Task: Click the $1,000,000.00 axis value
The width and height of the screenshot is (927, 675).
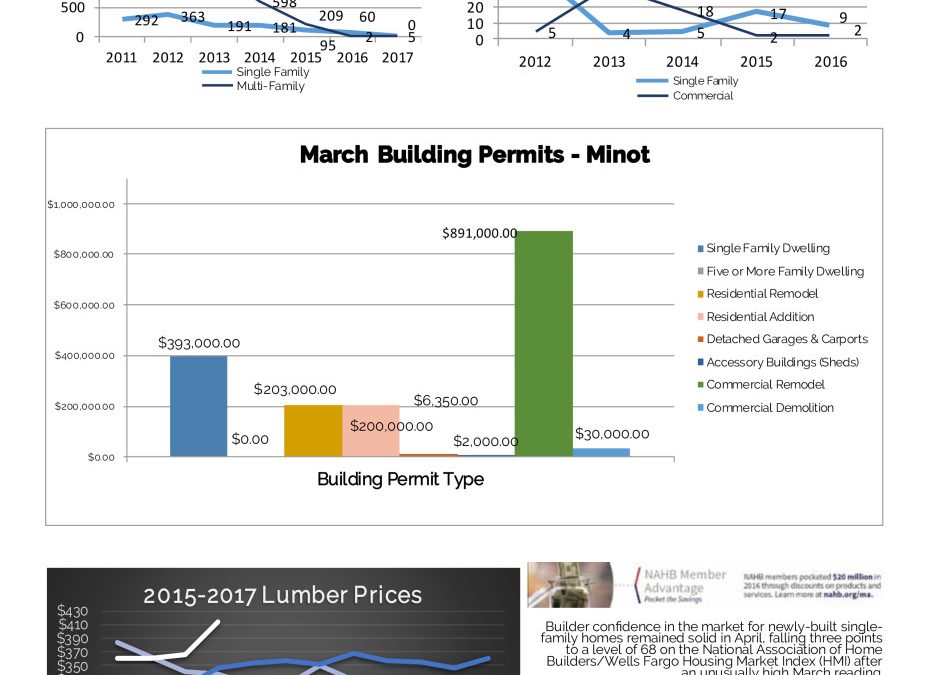Action: click(x=81, y=205)
